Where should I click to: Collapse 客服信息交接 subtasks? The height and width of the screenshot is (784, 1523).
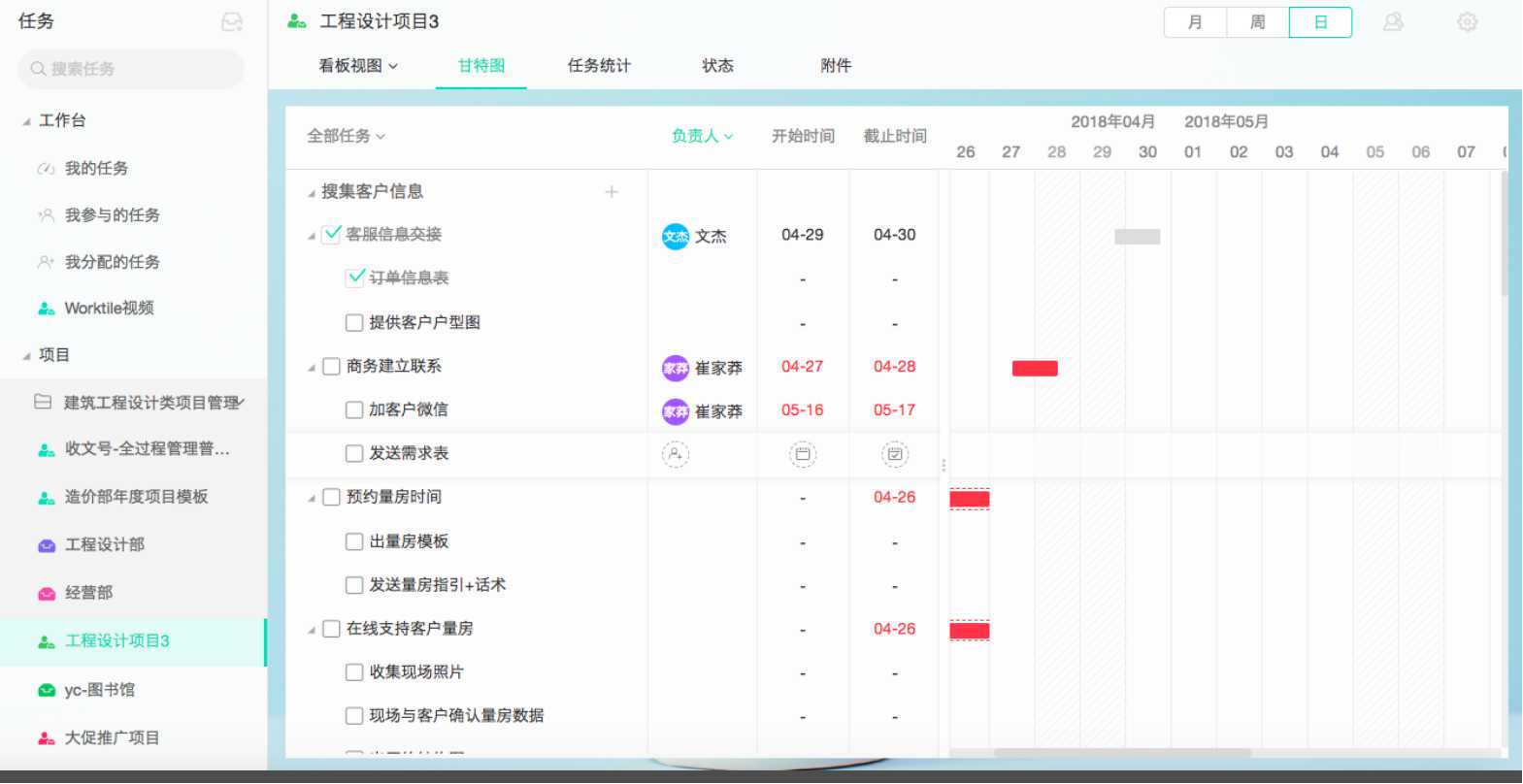311,236
